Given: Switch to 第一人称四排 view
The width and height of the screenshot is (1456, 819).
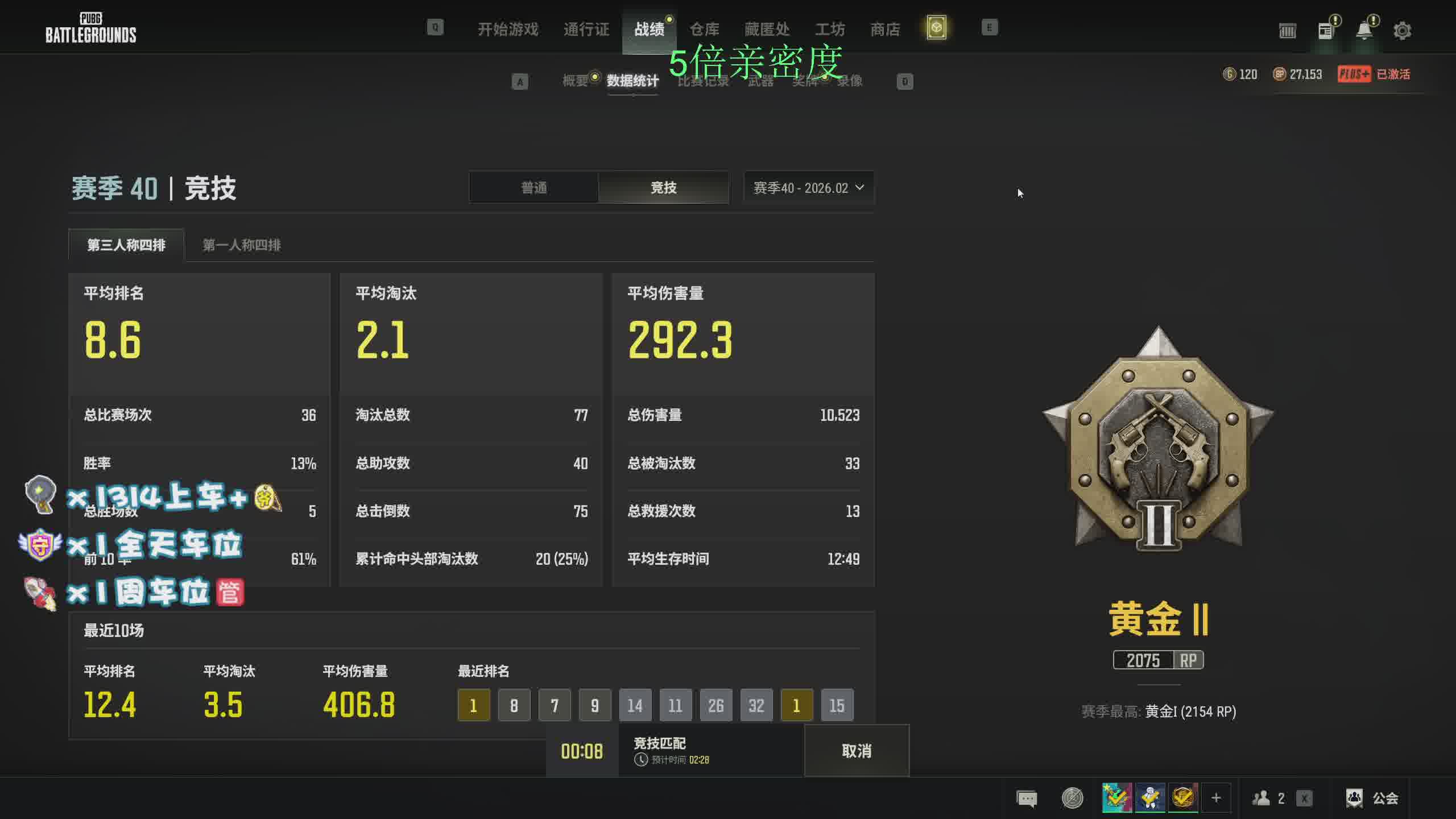Looking at the screenshot, I should tap(242, 245).
